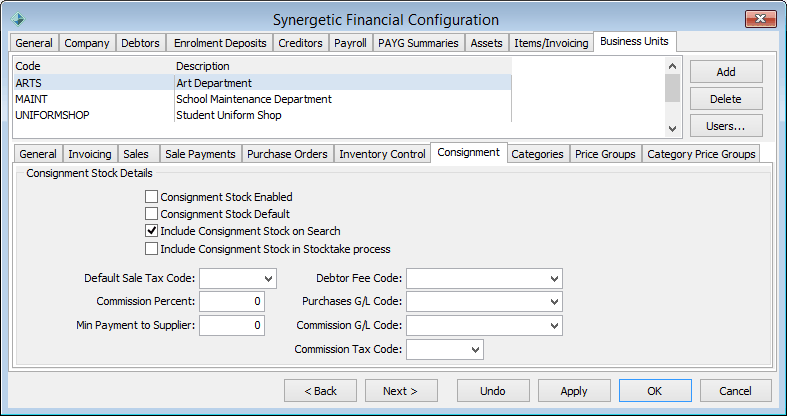Click the Next > button

[401, 391]
